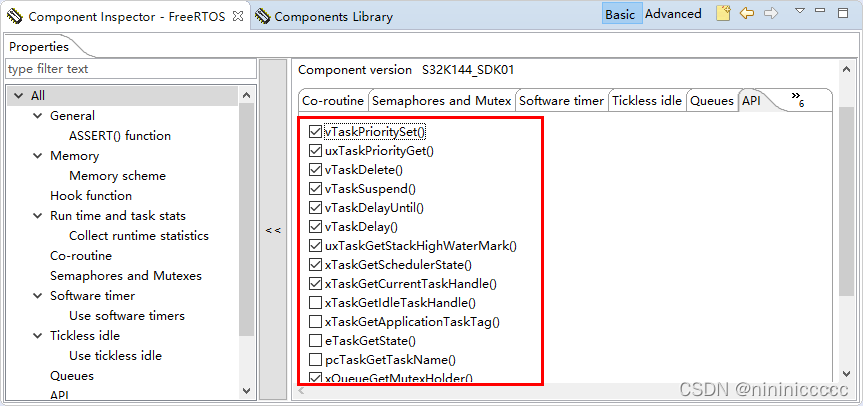This screenshot has height=406, width=863.
Task: Toggle the vTaskSuspend() checkbox
Action: coord(315,189)
